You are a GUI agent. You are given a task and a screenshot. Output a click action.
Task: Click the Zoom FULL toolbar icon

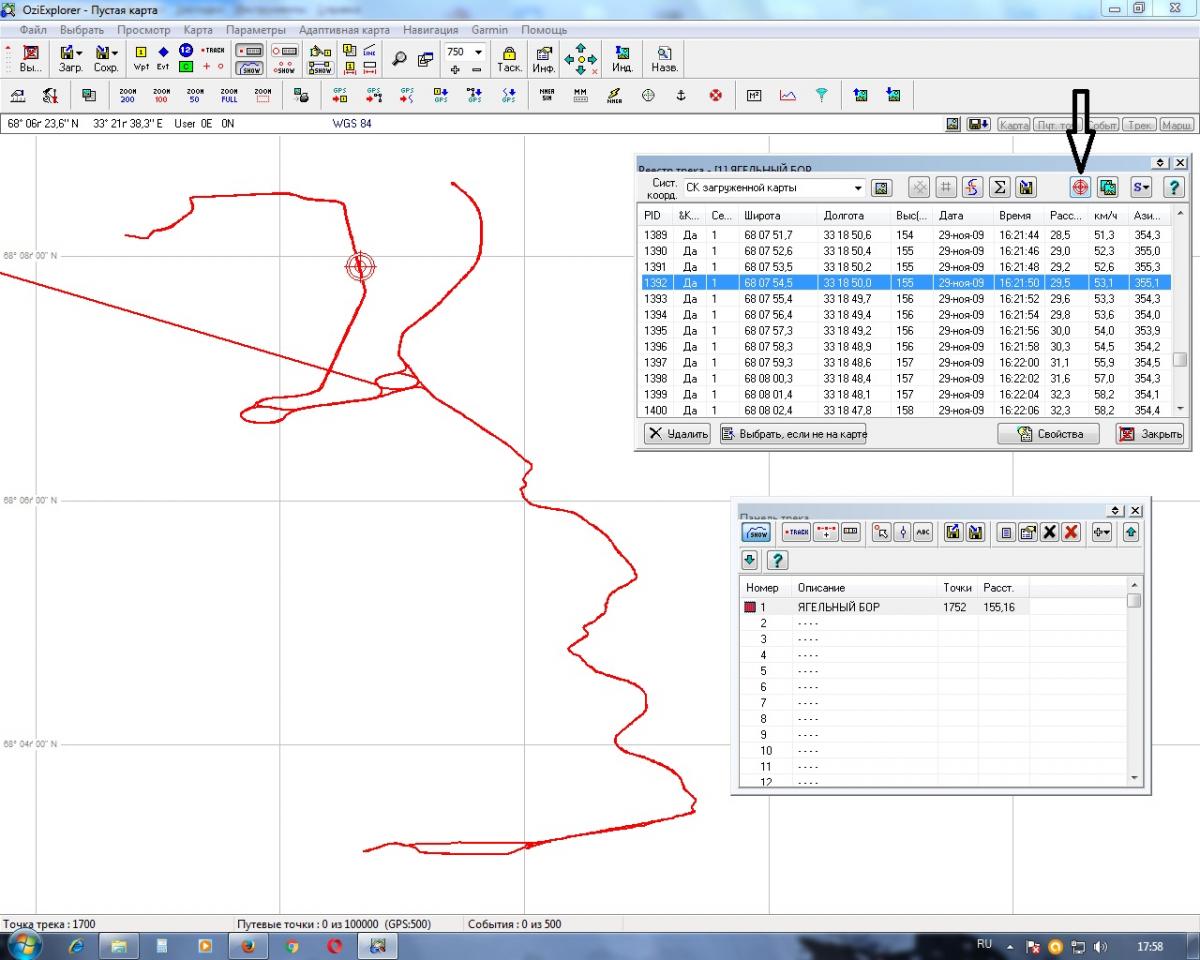point(229,95)
